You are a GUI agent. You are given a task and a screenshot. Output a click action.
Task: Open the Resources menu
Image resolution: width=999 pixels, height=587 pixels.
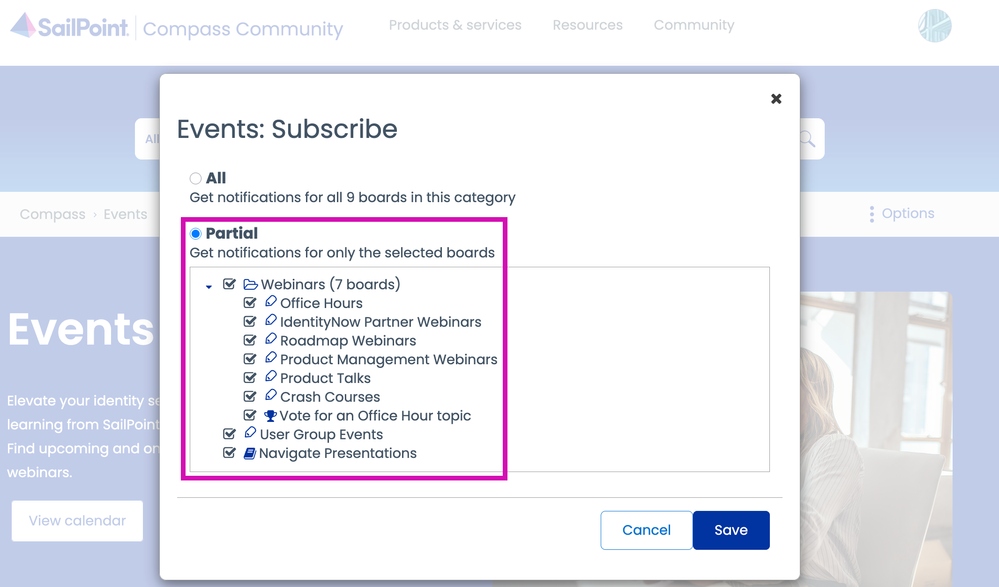[587, 25]
